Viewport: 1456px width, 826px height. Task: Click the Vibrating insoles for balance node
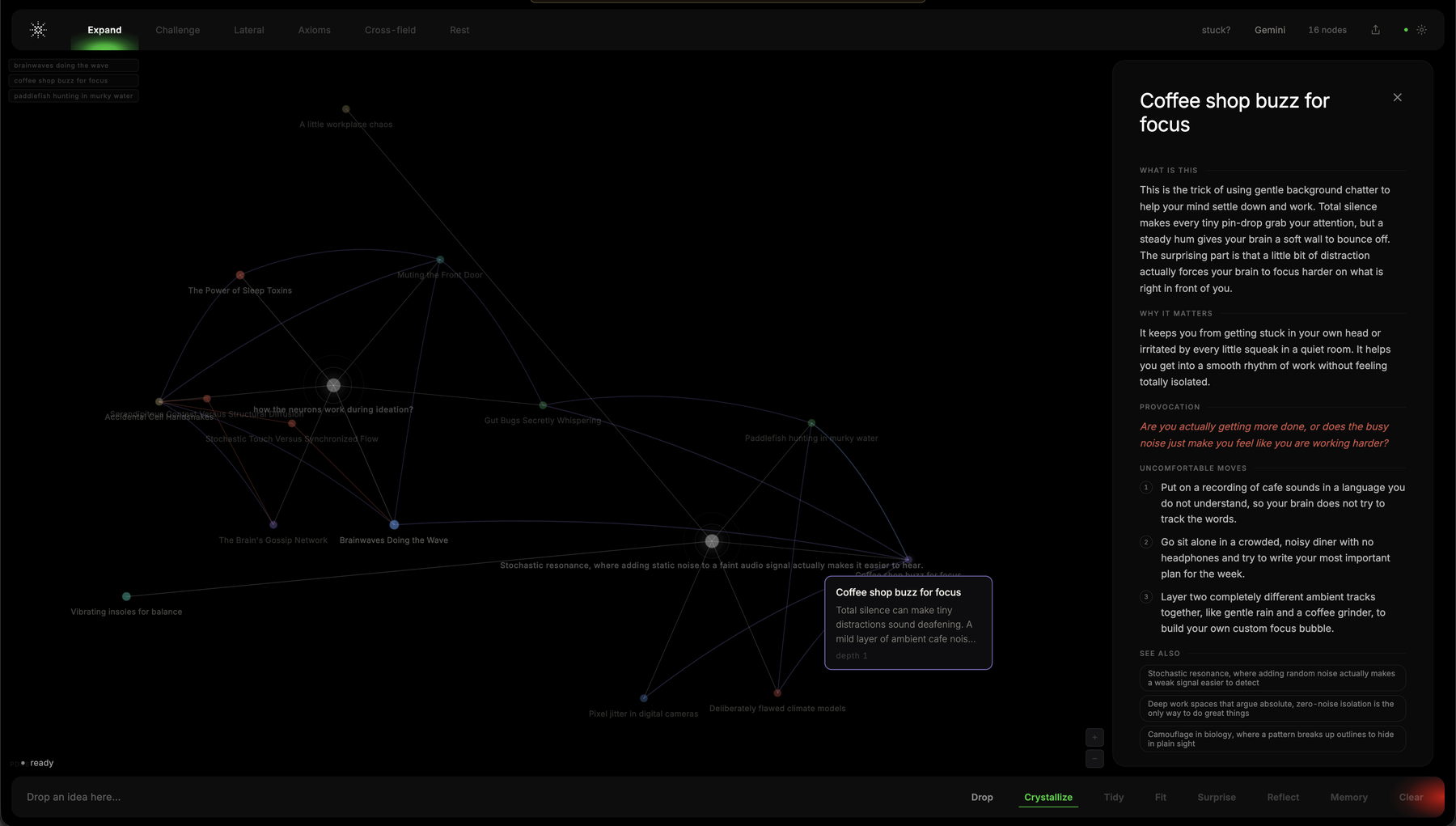(126, 596)
